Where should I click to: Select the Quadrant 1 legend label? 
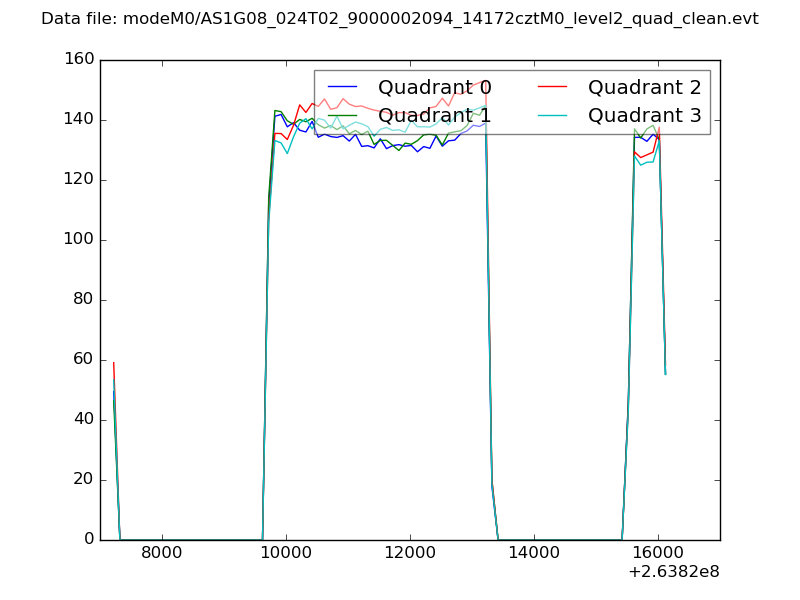[x=434, y=116]
